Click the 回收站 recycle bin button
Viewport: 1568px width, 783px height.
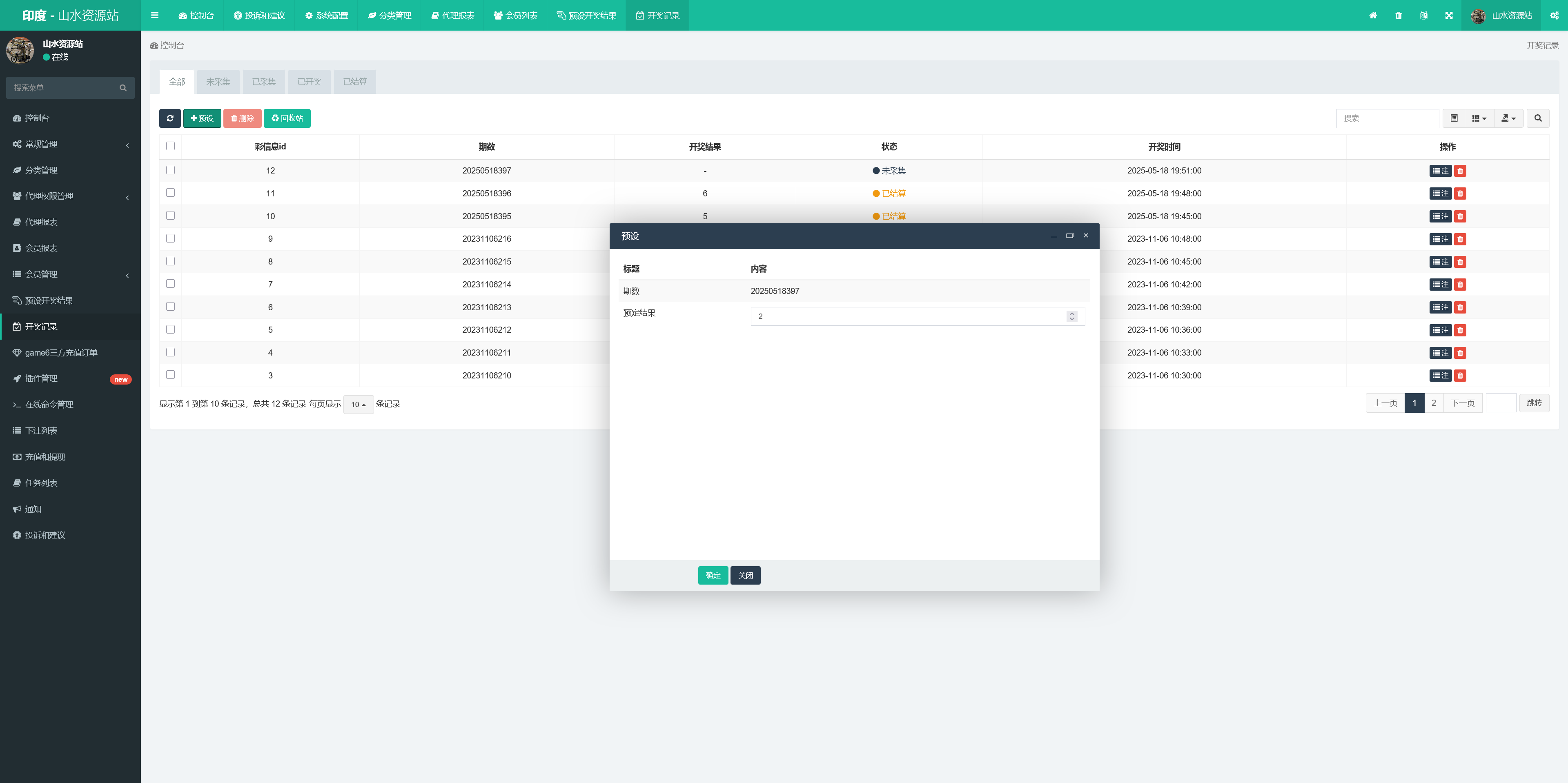pos(287,118)
